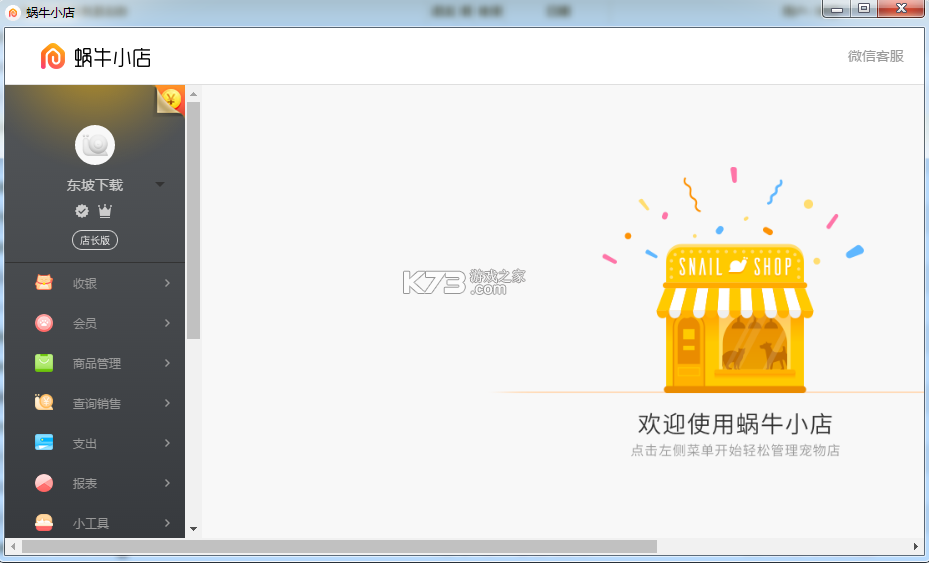Close the 蜗牛小店 window
Image resolution: width=929 pixels, height=564 pixels.
click(x=901, y=9)
